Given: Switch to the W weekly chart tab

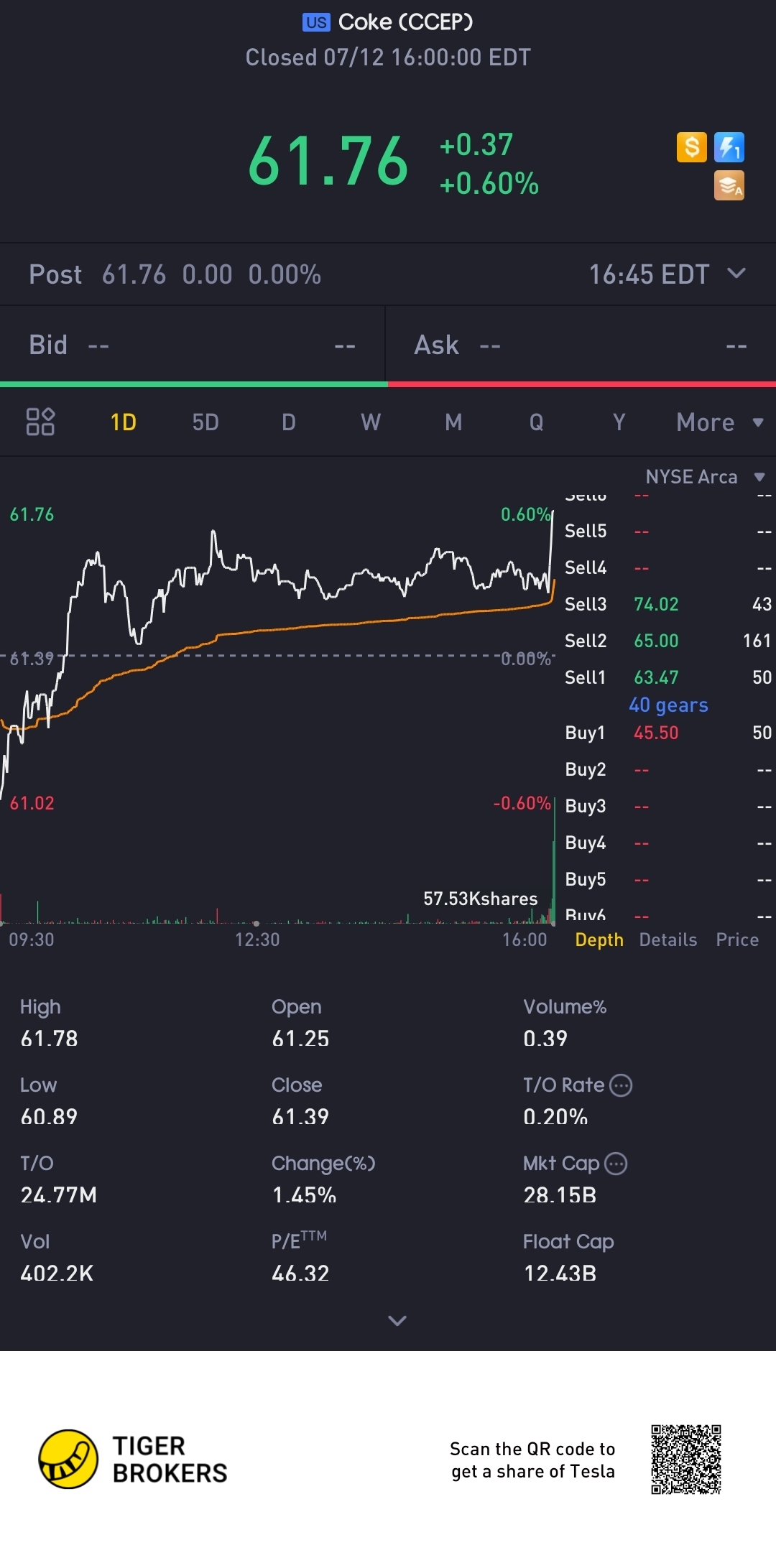Looking at the screenshot, I should 371,422.
